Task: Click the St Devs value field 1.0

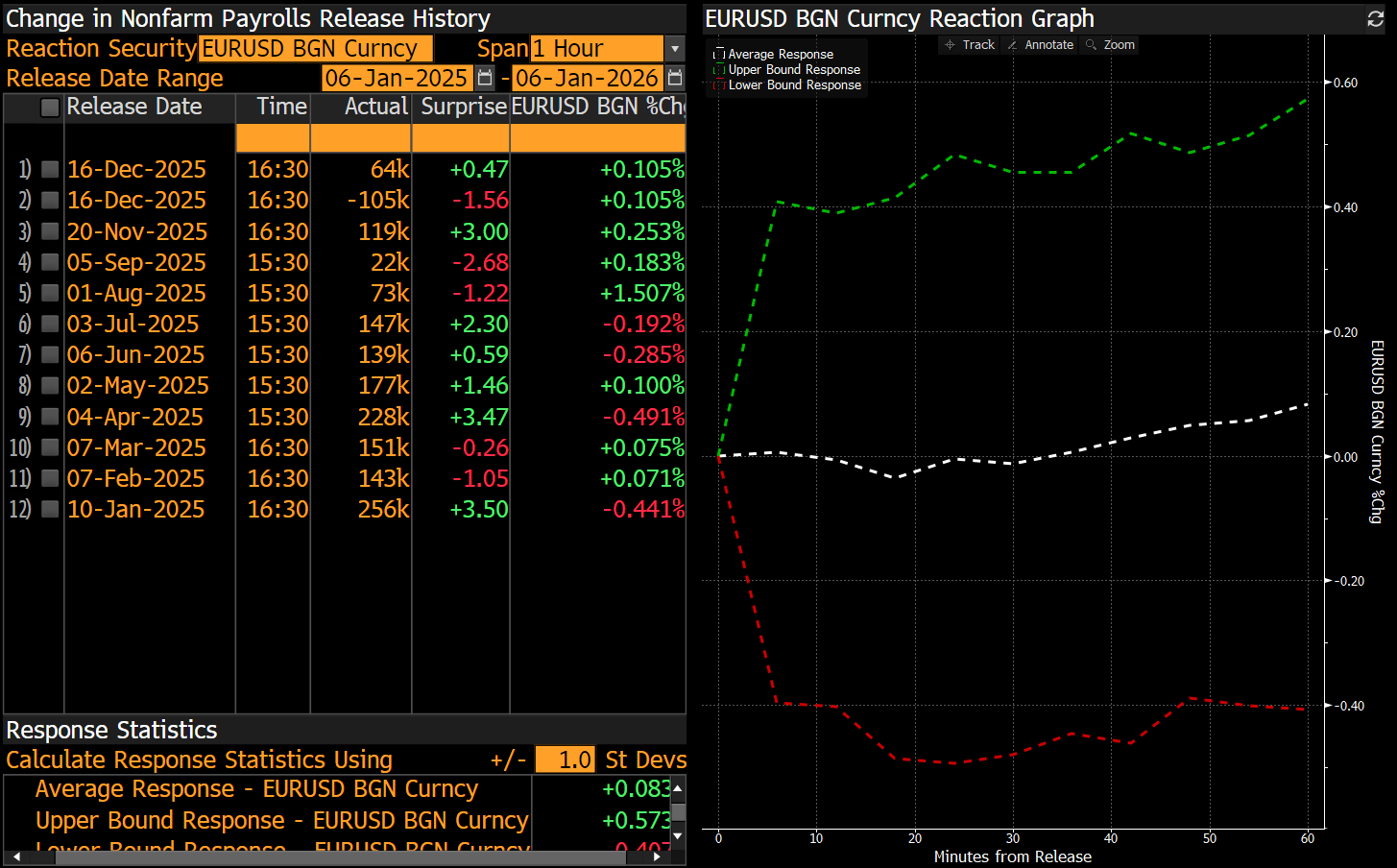Action: coord(565,759)
